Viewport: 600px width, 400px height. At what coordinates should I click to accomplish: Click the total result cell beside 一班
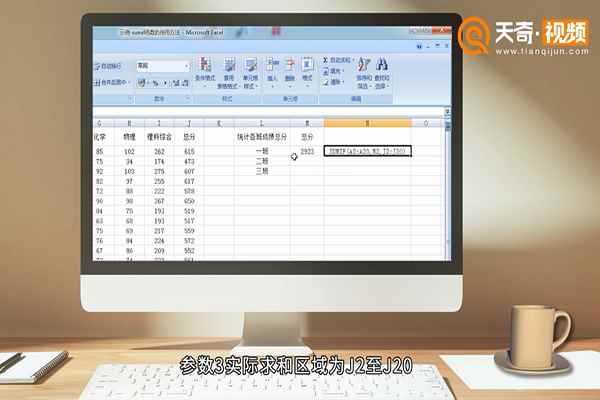pos(307,152)
